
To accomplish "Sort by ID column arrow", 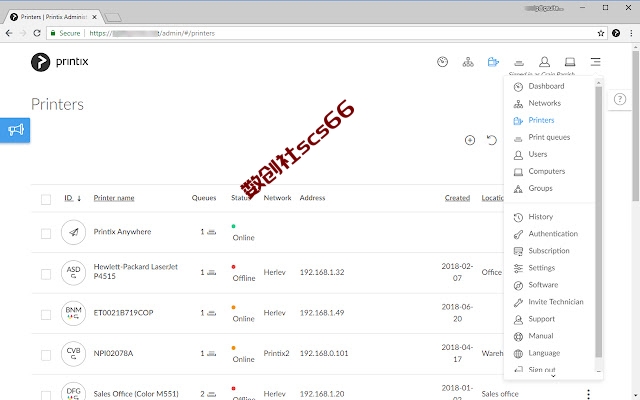I will 79,198.
